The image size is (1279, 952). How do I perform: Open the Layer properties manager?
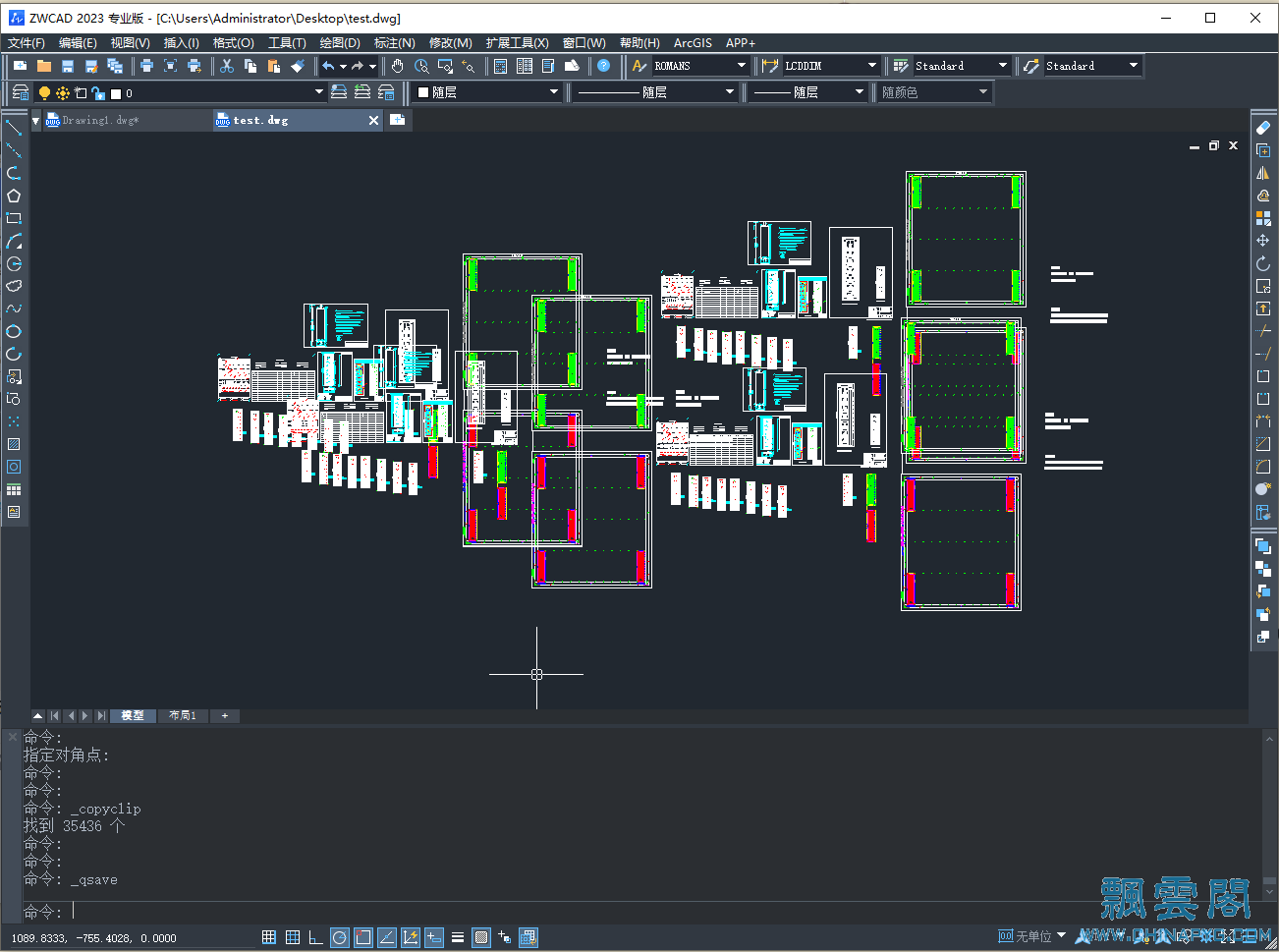pos(20,92)
